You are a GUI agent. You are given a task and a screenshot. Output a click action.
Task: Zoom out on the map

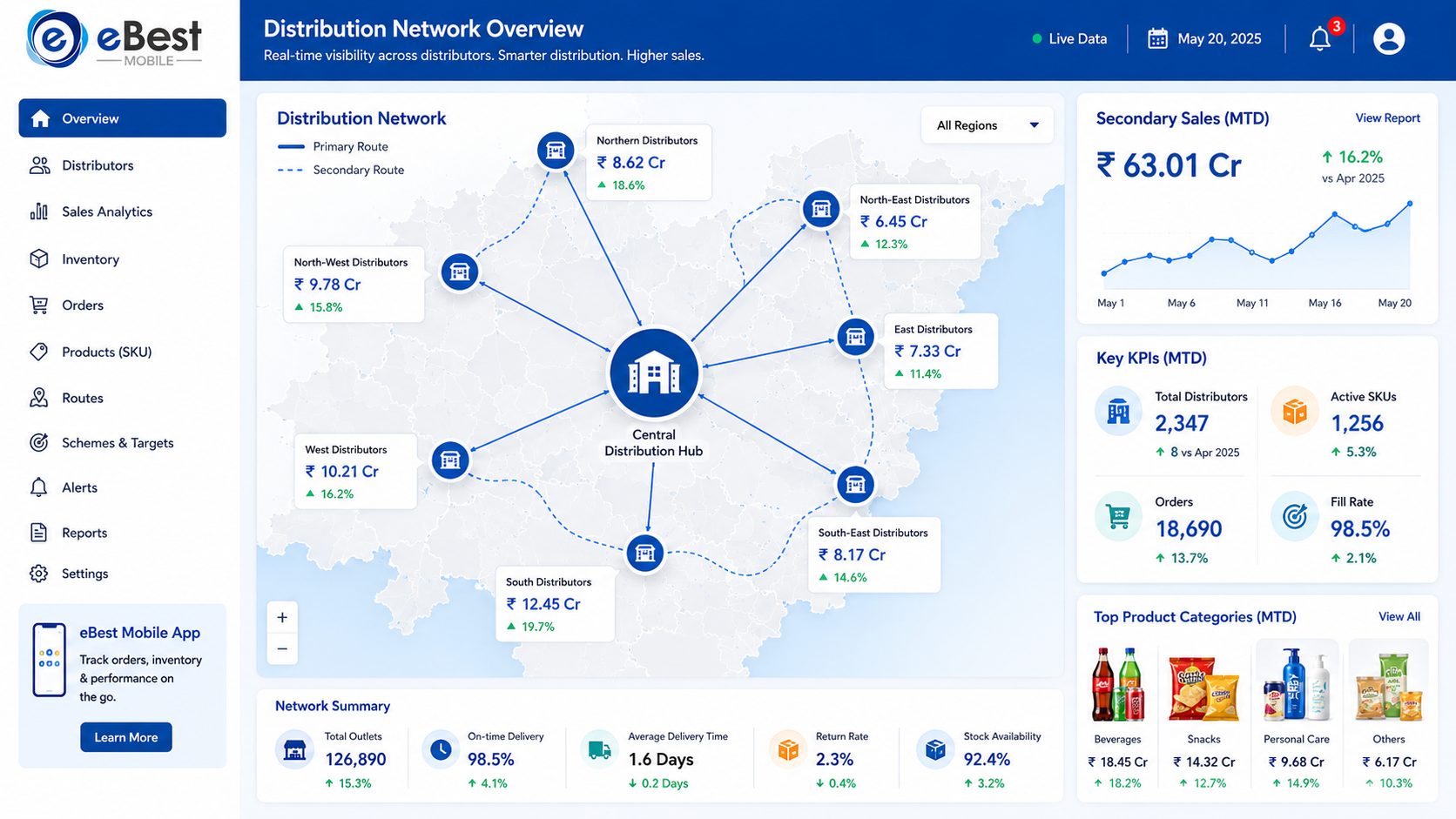pyautogui.click(x=282, y=648)
